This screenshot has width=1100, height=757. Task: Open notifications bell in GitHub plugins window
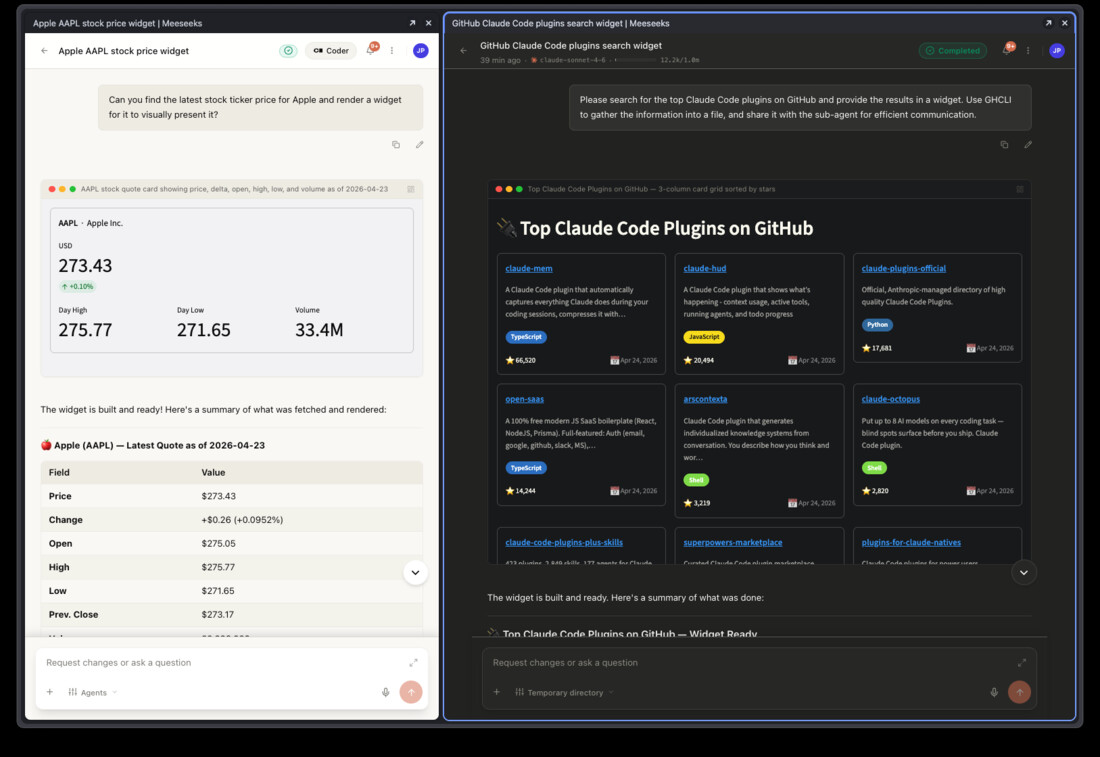tap(1007, 49)
